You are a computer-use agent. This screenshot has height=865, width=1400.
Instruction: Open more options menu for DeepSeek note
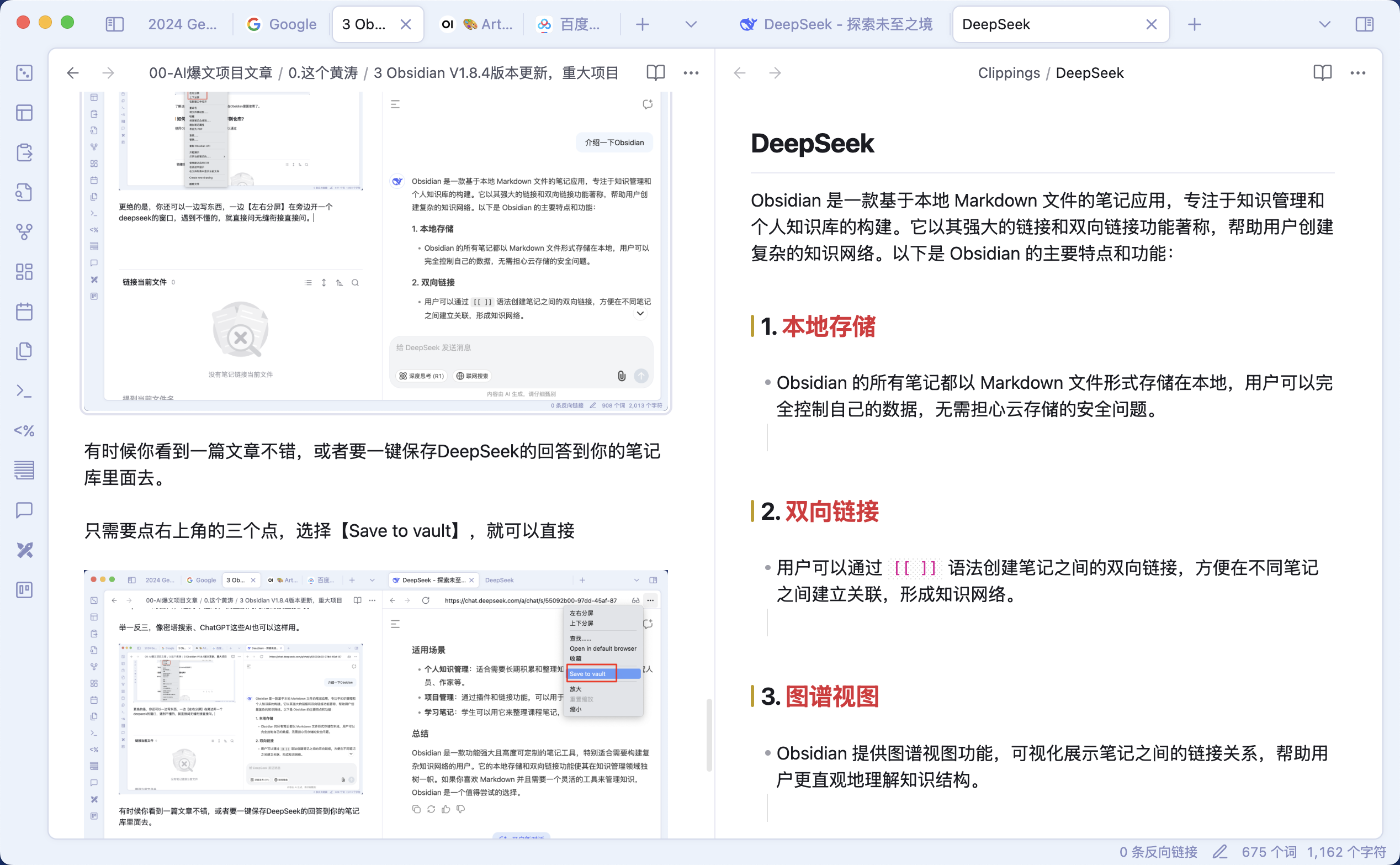click(1357, 73)
